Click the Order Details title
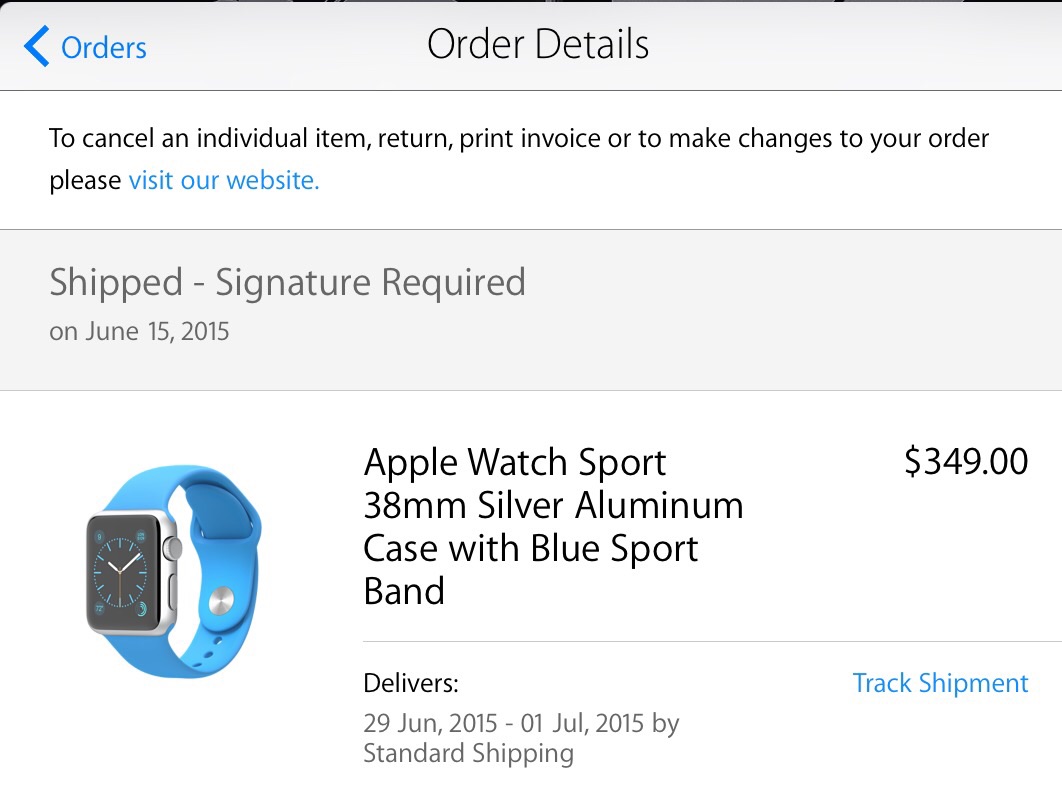This screenshot has width=1062, height=787. [537, 45]
